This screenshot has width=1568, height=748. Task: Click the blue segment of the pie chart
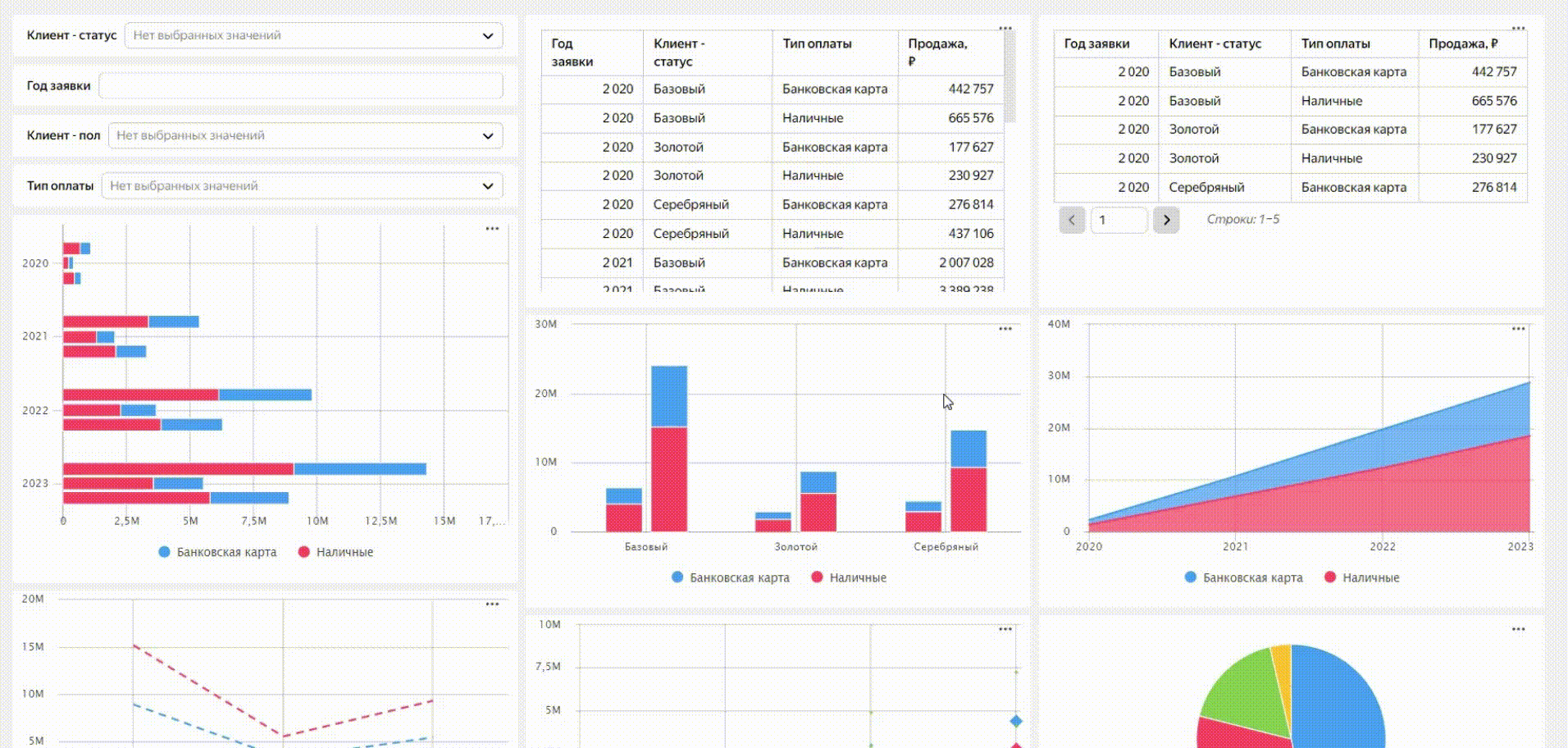tap(1337, 697)
